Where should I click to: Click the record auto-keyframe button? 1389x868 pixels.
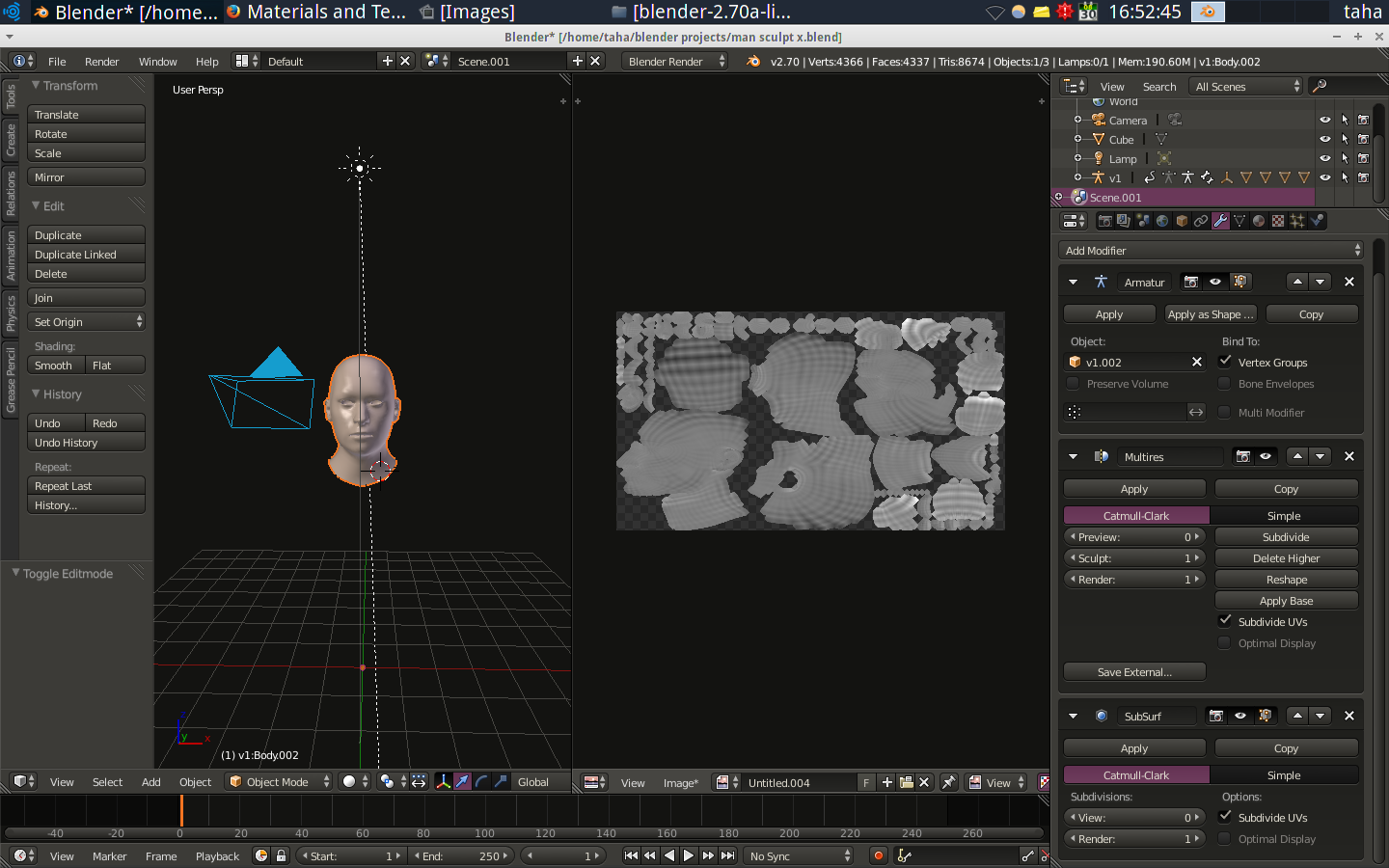(x=878, y=855)
